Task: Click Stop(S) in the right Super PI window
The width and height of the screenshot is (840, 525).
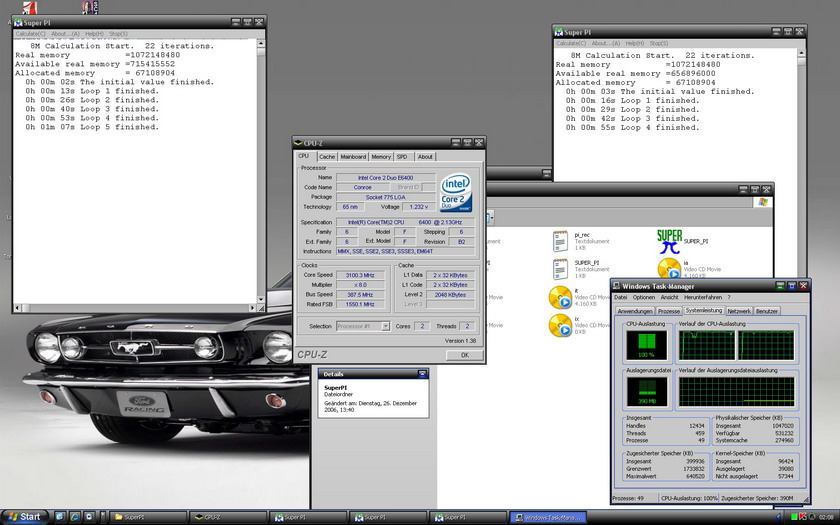Action: (659, 43)
